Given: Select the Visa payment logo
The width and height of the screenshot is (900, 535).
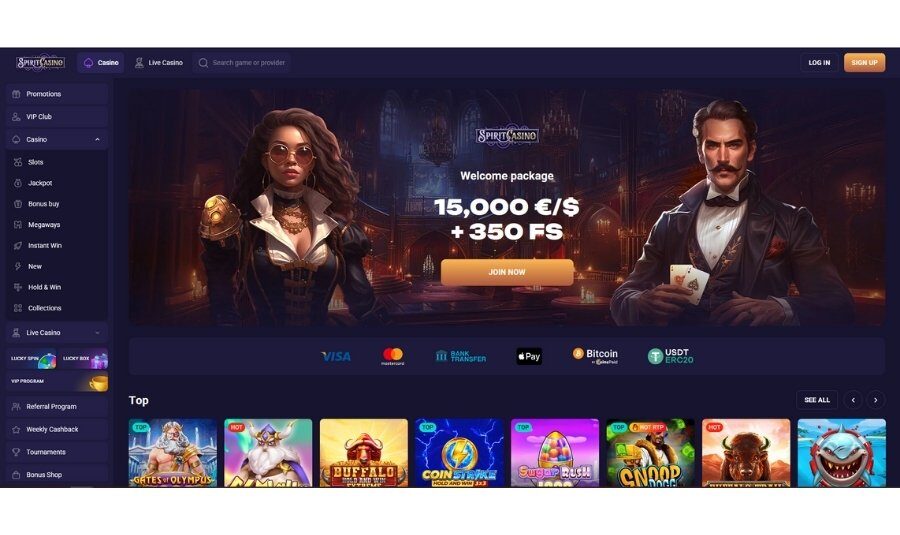Looking at the screenshot, I should coord(336,356).
